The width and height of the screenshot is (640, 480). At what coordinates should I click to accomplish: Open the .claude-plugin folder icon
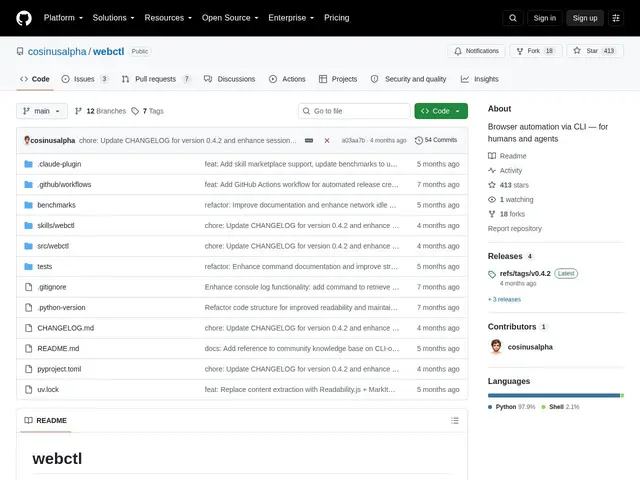(28, 164)
